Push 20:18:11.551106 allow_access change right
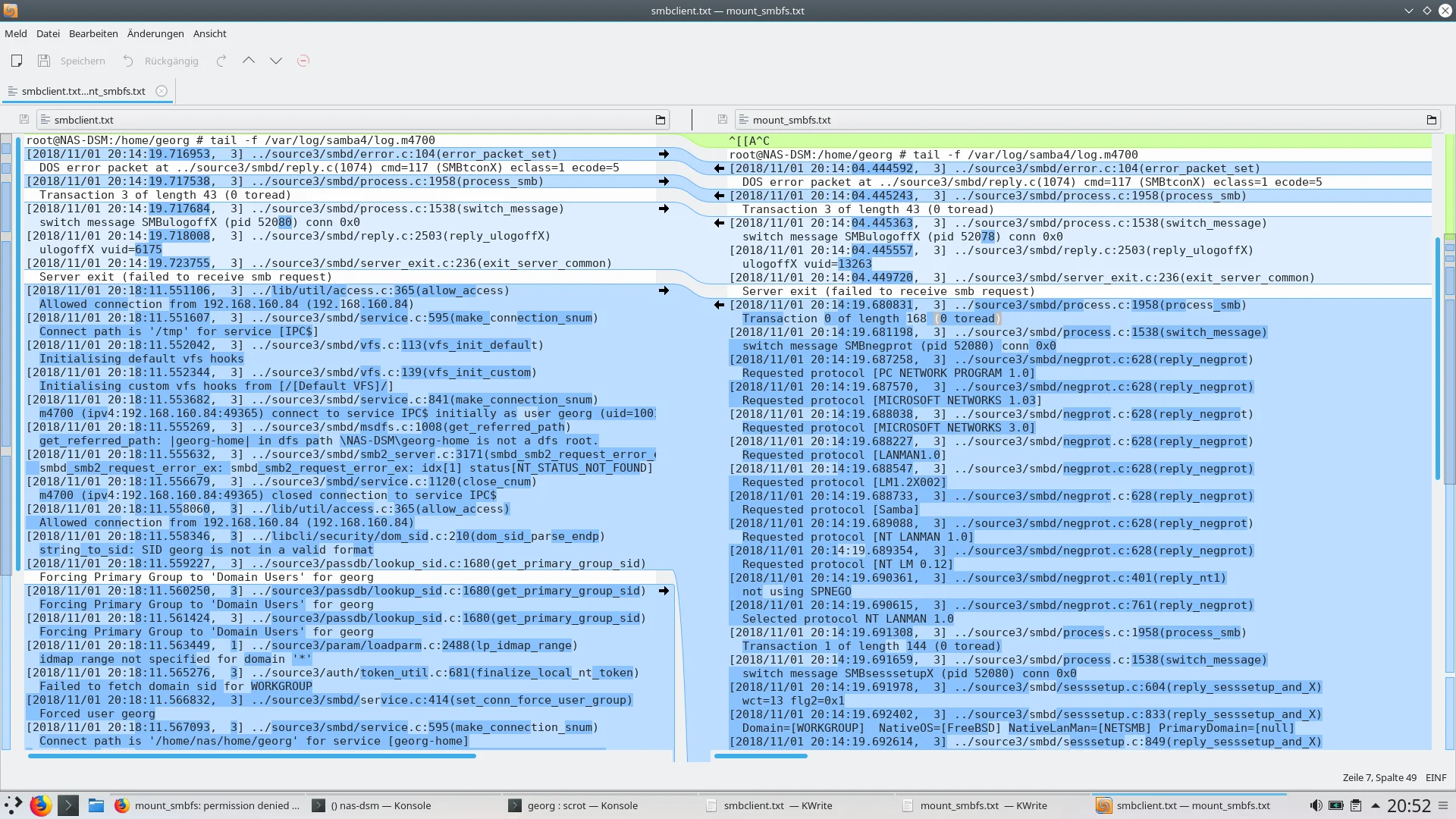 (x=664, y=290)
